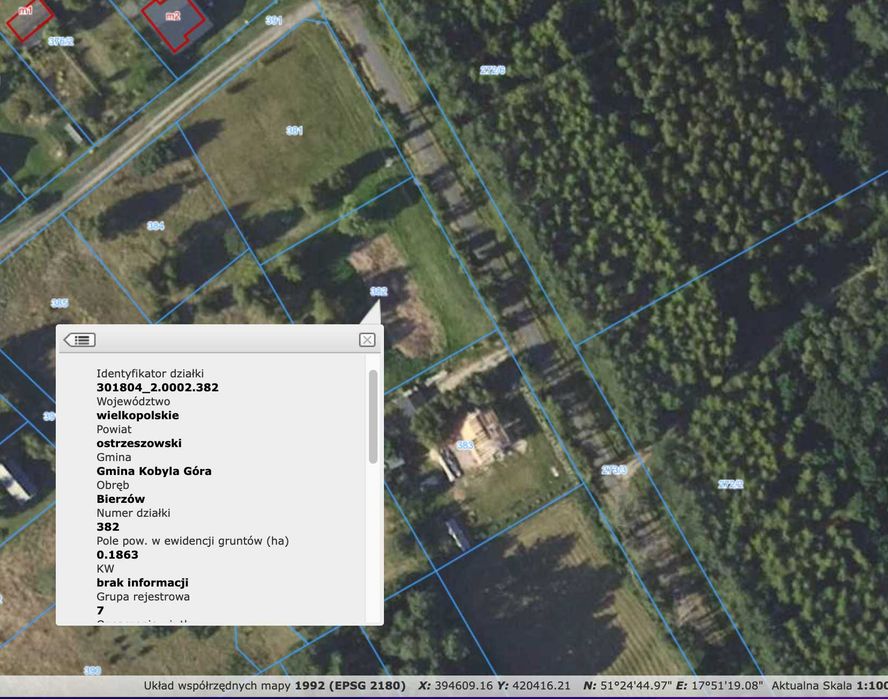This screenshot has height=699, width=888.
Task: Click road parcel label 391
Action: (274, 20)
